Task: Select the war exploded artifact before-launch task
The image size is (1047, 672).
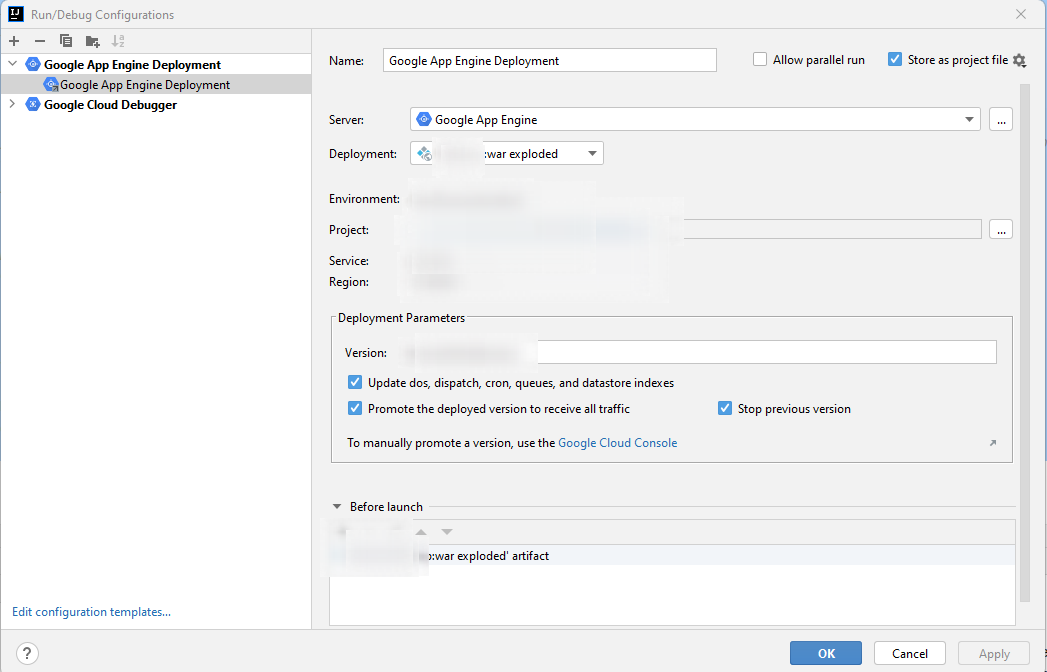Action: pos(672,555)
